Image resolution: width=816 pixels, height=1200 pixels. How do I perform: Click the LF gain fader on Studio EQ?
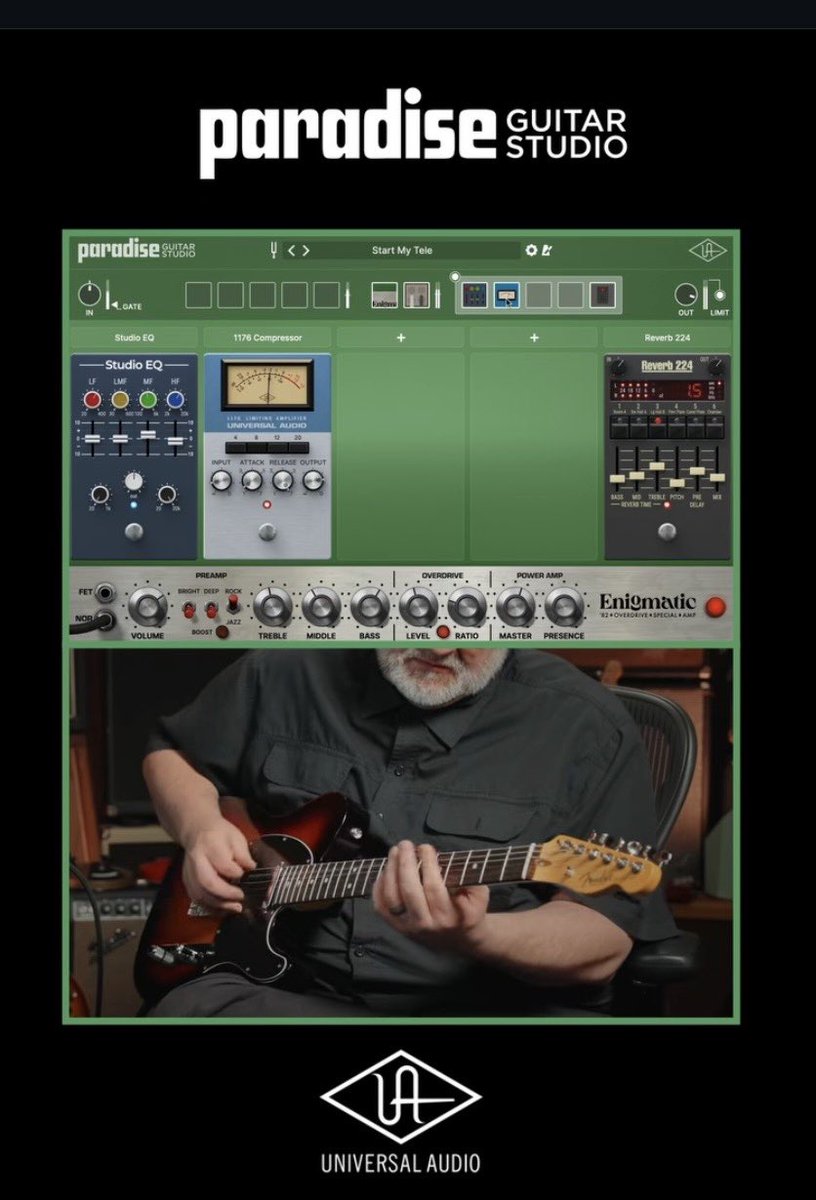(x=92, y=440)
